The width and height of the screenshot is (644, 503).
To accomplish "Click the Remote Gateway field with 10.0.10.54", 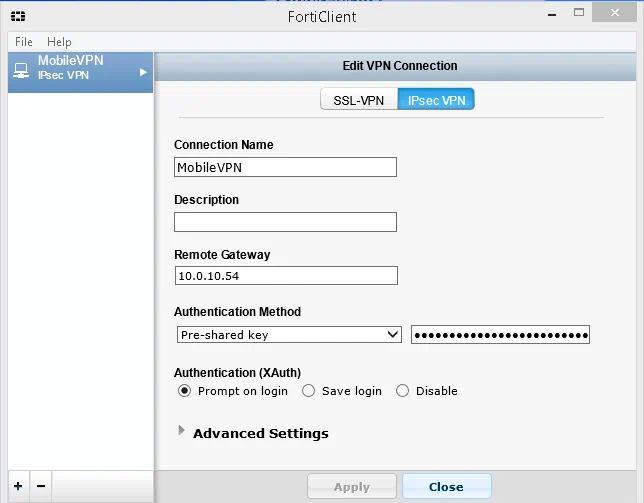I will [x=286, y=276].
